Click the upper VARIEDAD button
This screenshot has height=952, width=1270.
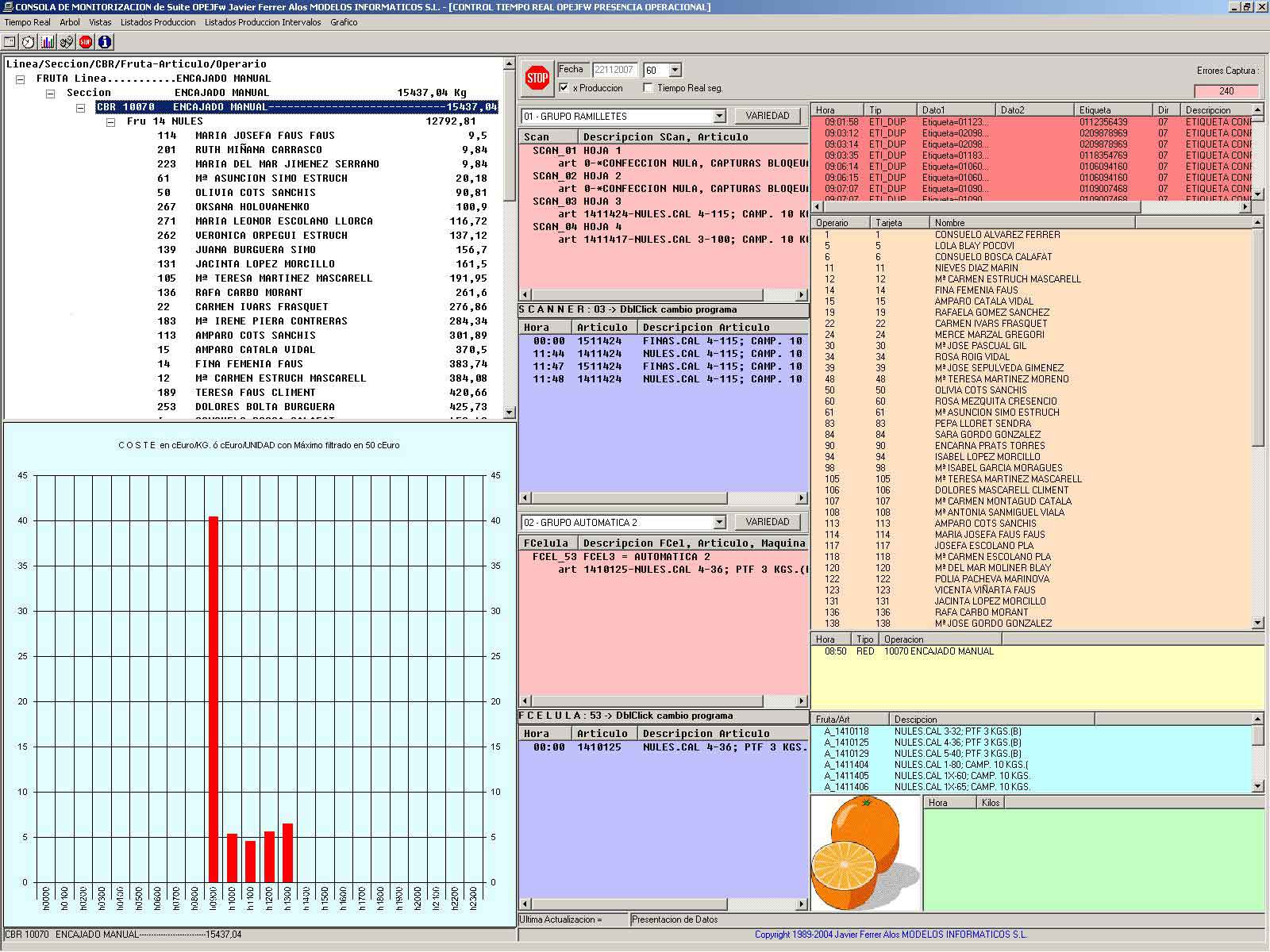pos(767,116)
